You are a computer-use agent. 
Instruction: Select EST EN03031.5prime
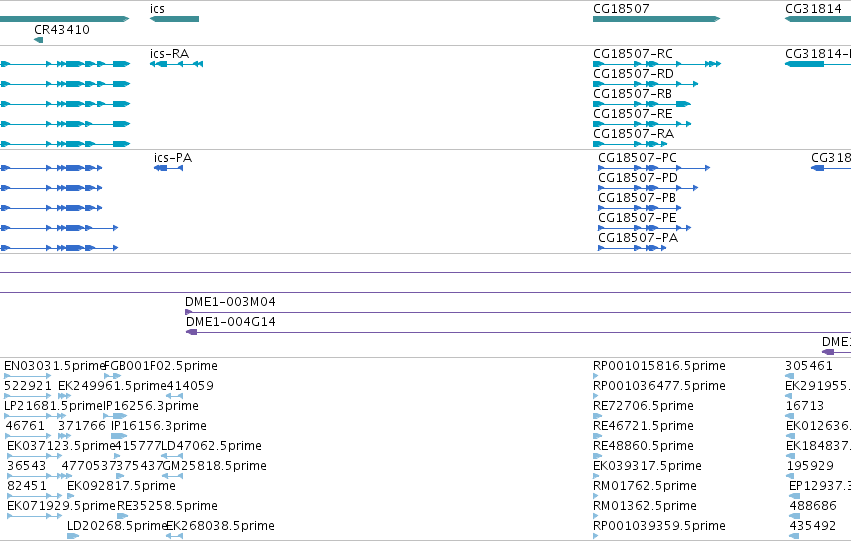(54, 366)
